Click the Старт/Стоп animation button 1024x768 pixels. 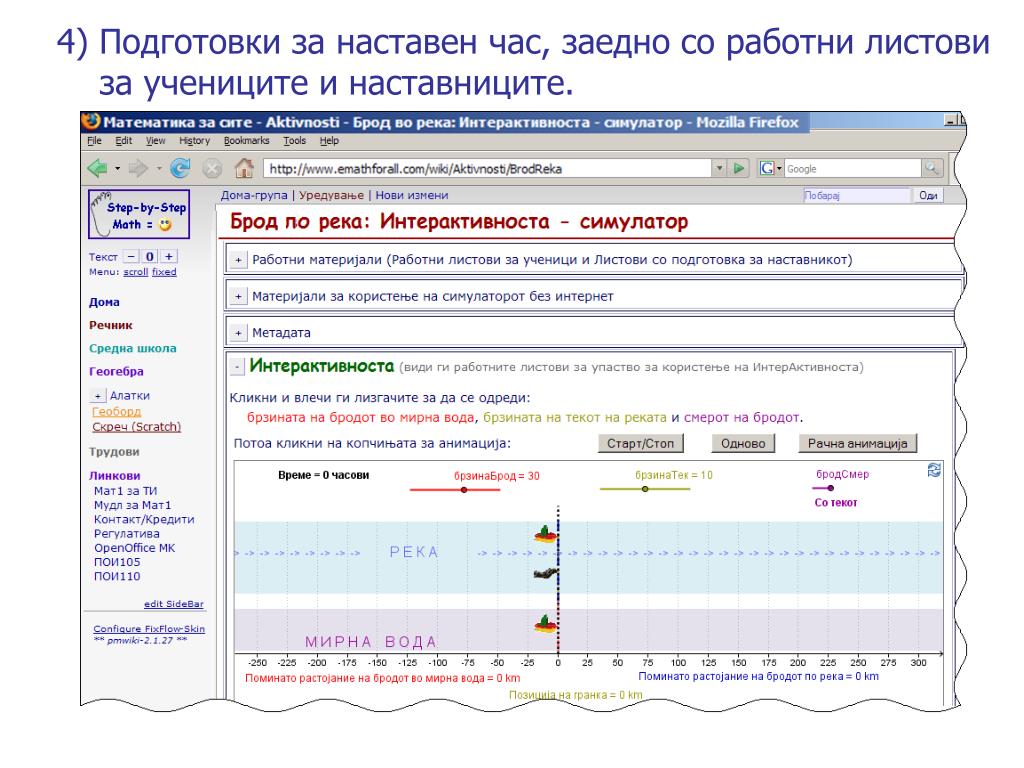pyautogui.click(x=640, y=443)
